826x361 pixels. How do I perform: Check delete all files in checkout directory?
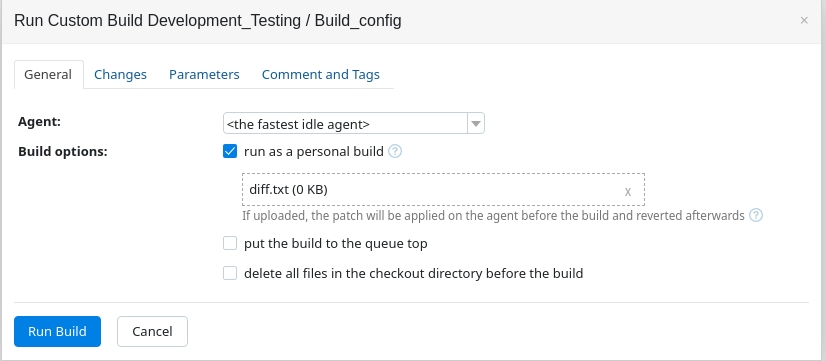click(x=230, y=273)
